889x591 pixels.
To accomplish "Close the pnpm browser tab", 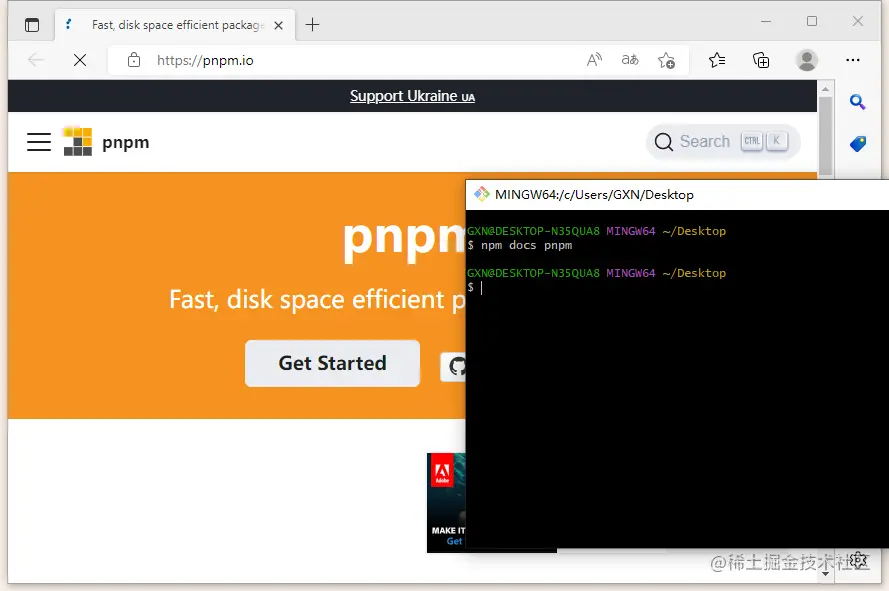I will tap(278, 26).
